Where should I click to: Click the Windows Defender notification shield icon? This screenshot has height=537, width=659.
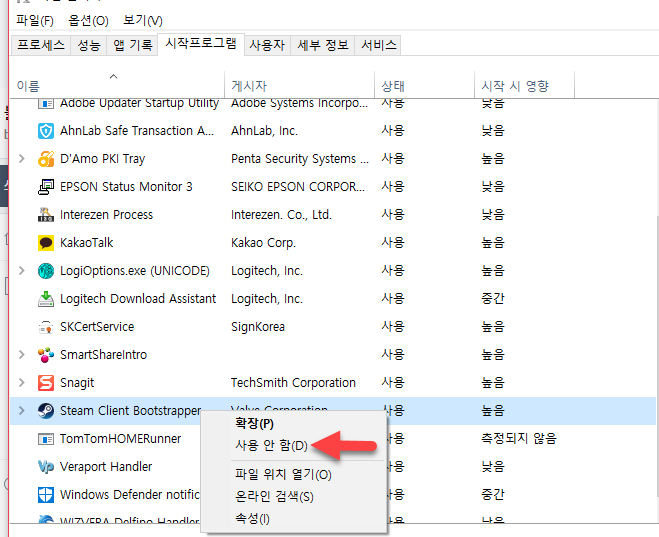coord(46,495)
